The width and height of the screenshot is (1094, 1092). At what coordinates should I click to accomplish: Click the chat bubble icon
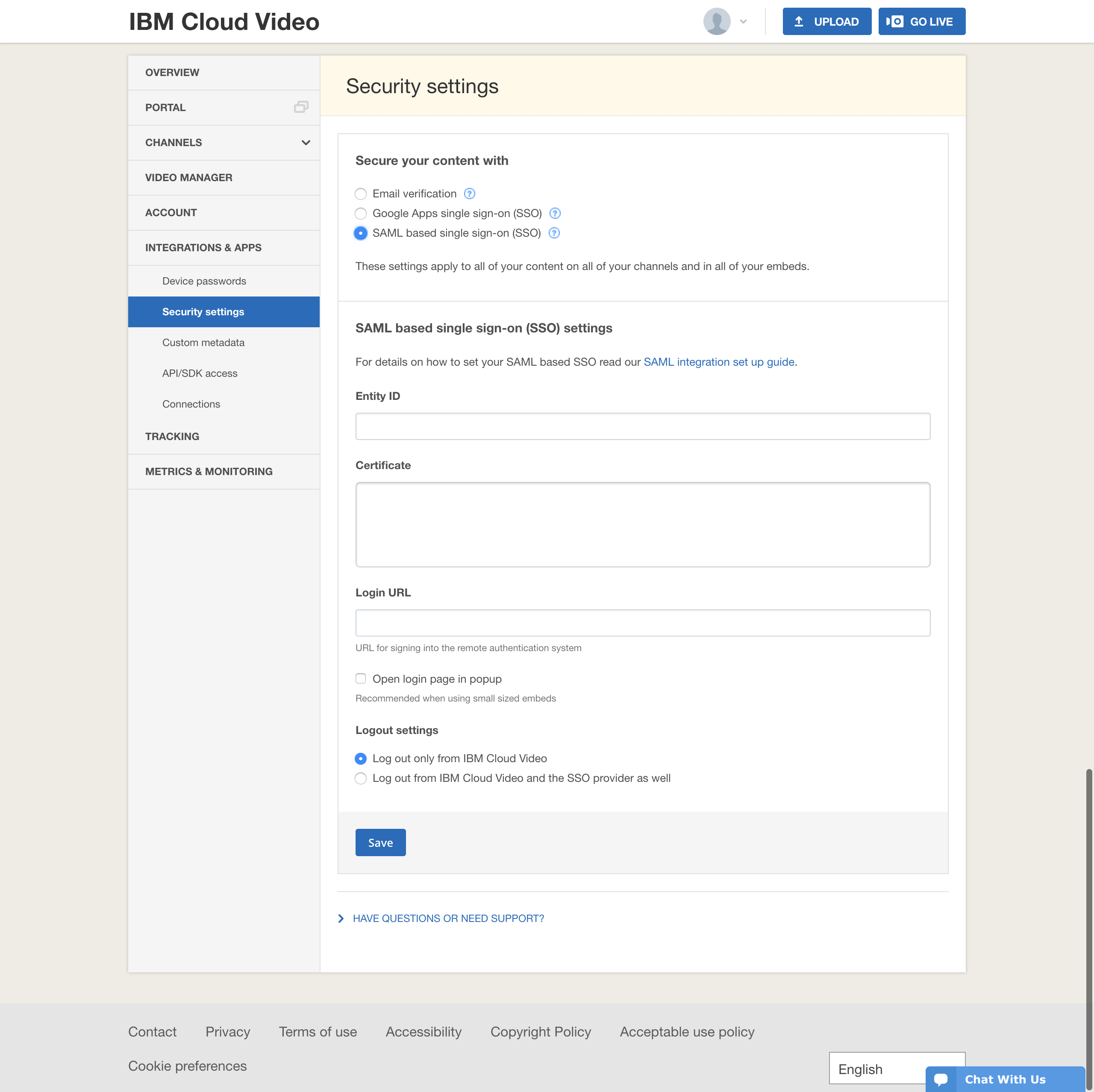point(941,1079)
